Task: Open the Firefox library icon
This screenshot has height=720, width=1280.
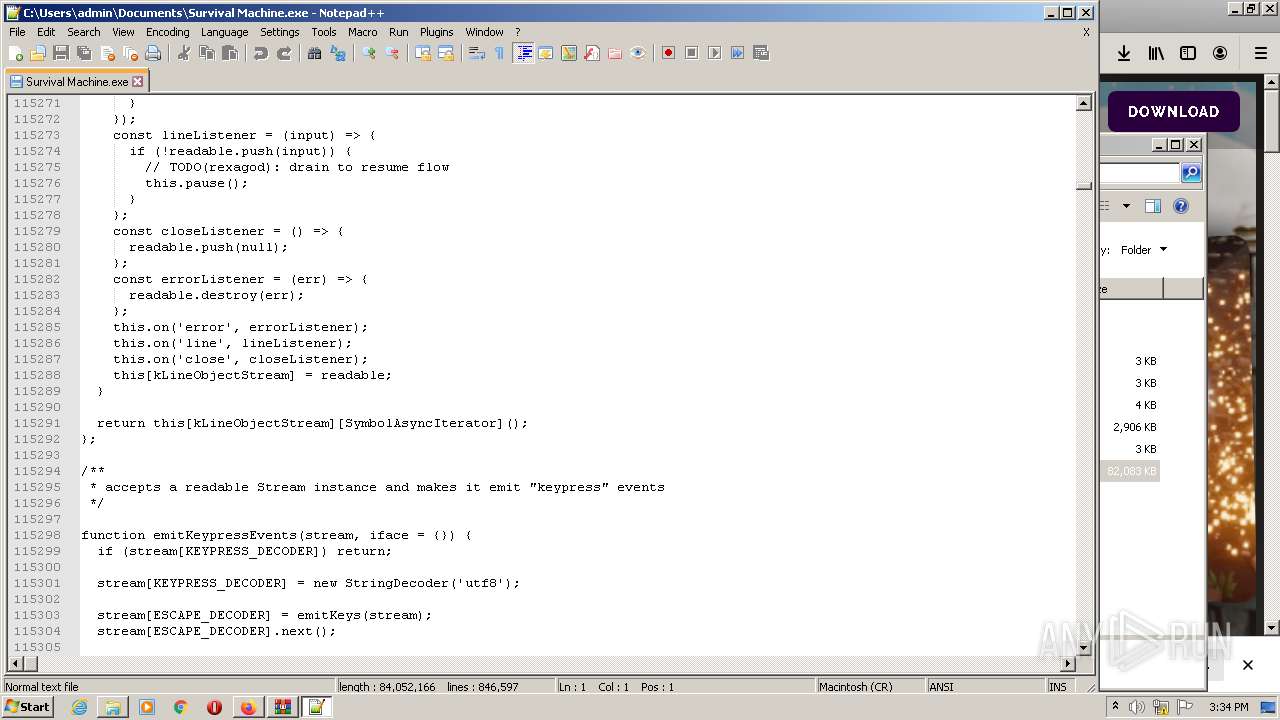Action: 1156,53
